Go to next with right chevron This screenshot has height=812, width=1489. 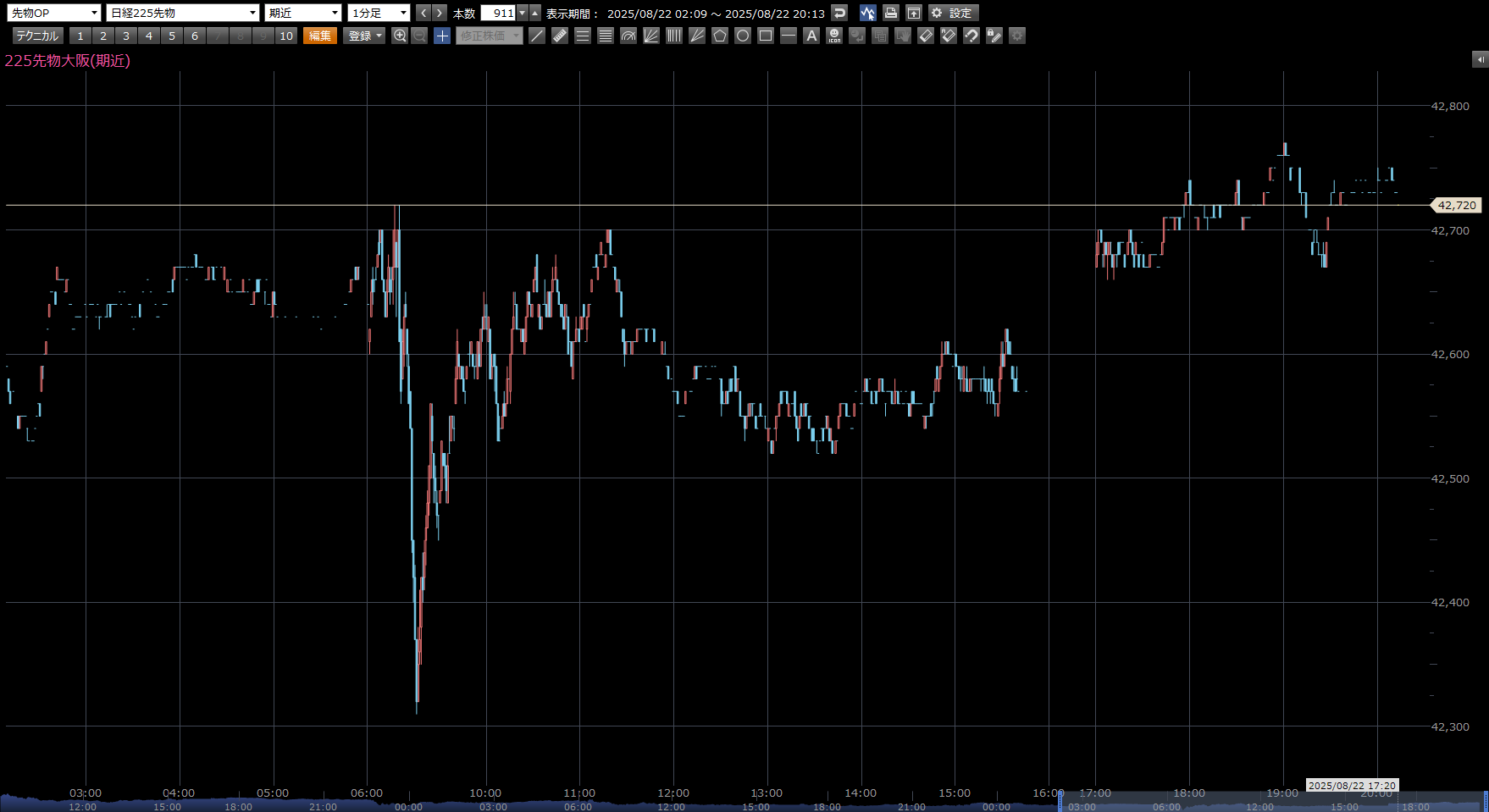point(439,13)
